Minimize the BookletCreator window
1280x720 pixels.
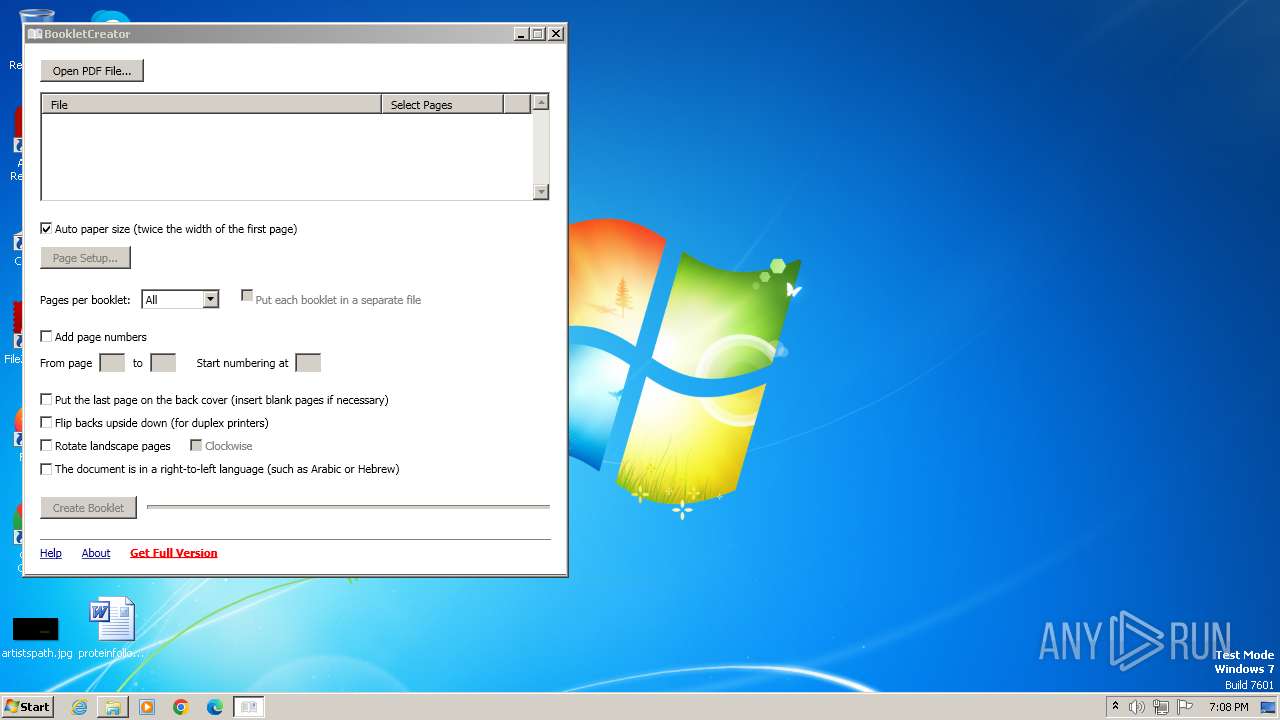pyautogui.click(x=521, y=34)
